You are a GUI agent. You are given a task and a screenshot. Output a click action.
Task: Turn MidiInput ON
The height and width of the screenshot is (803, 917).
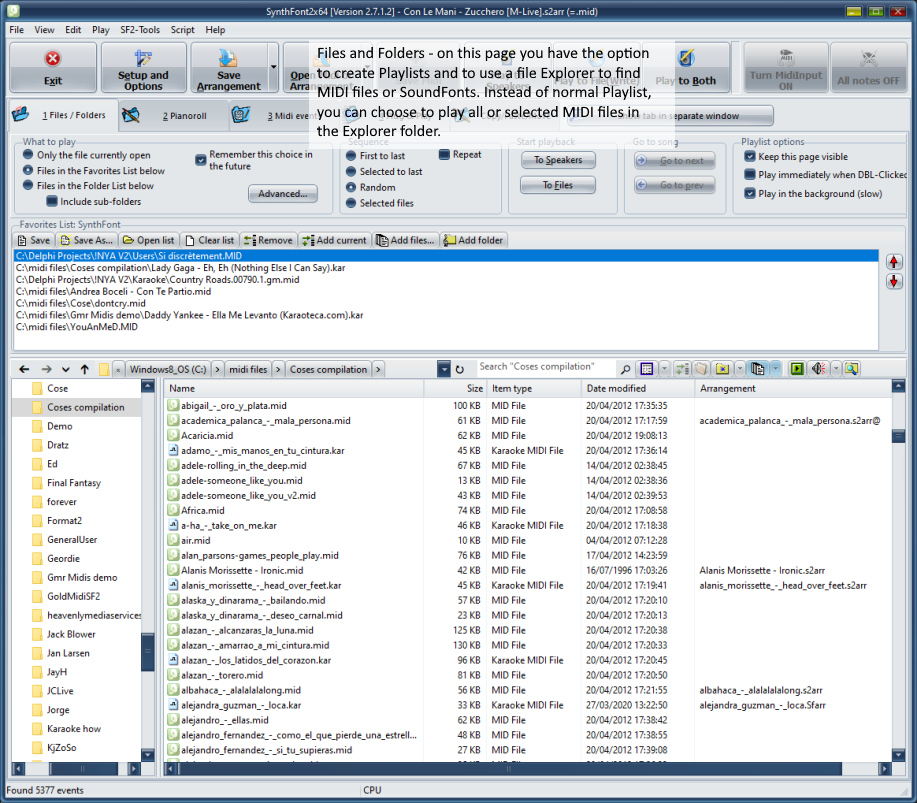[785, 67]
